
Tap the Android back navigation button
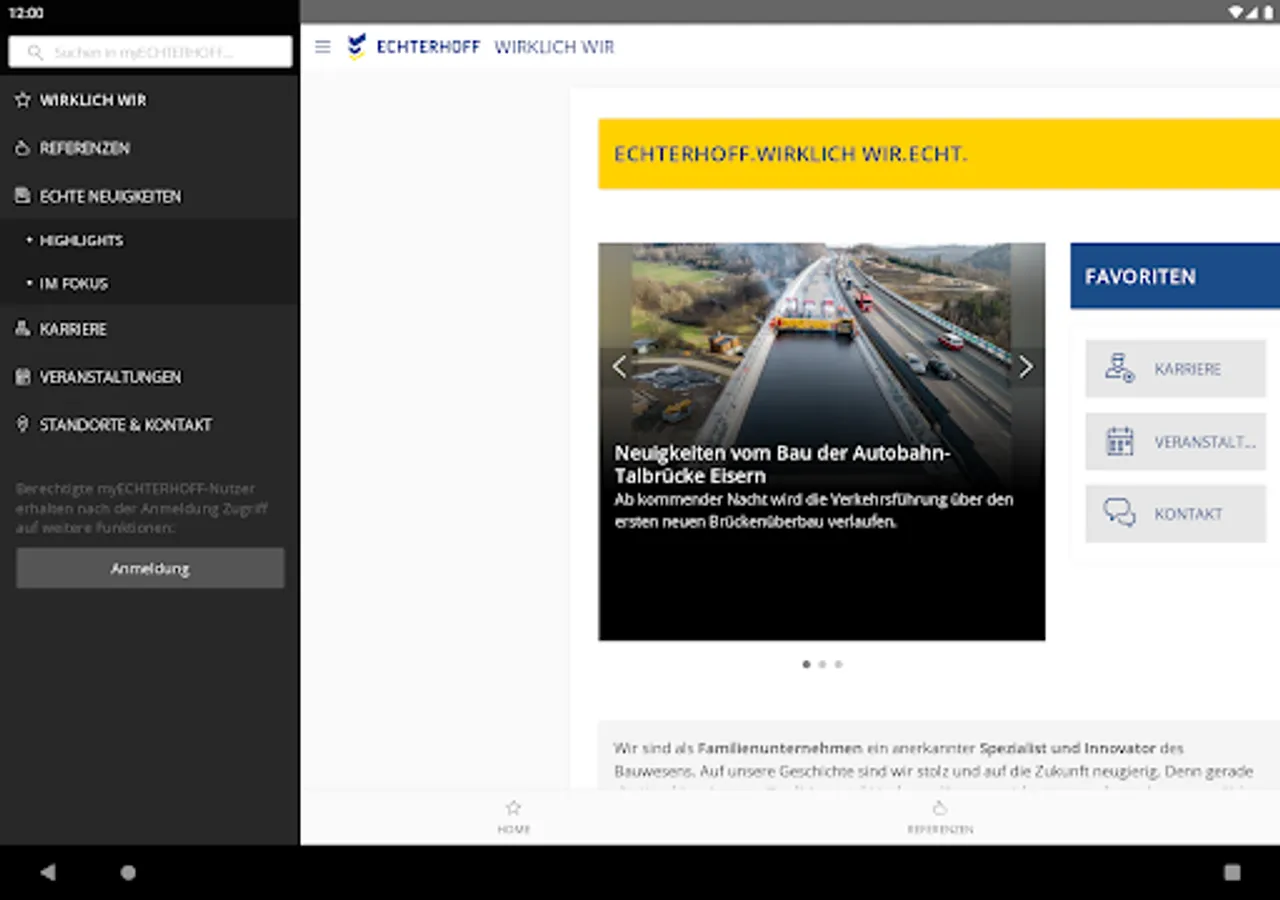coord(48,872)
